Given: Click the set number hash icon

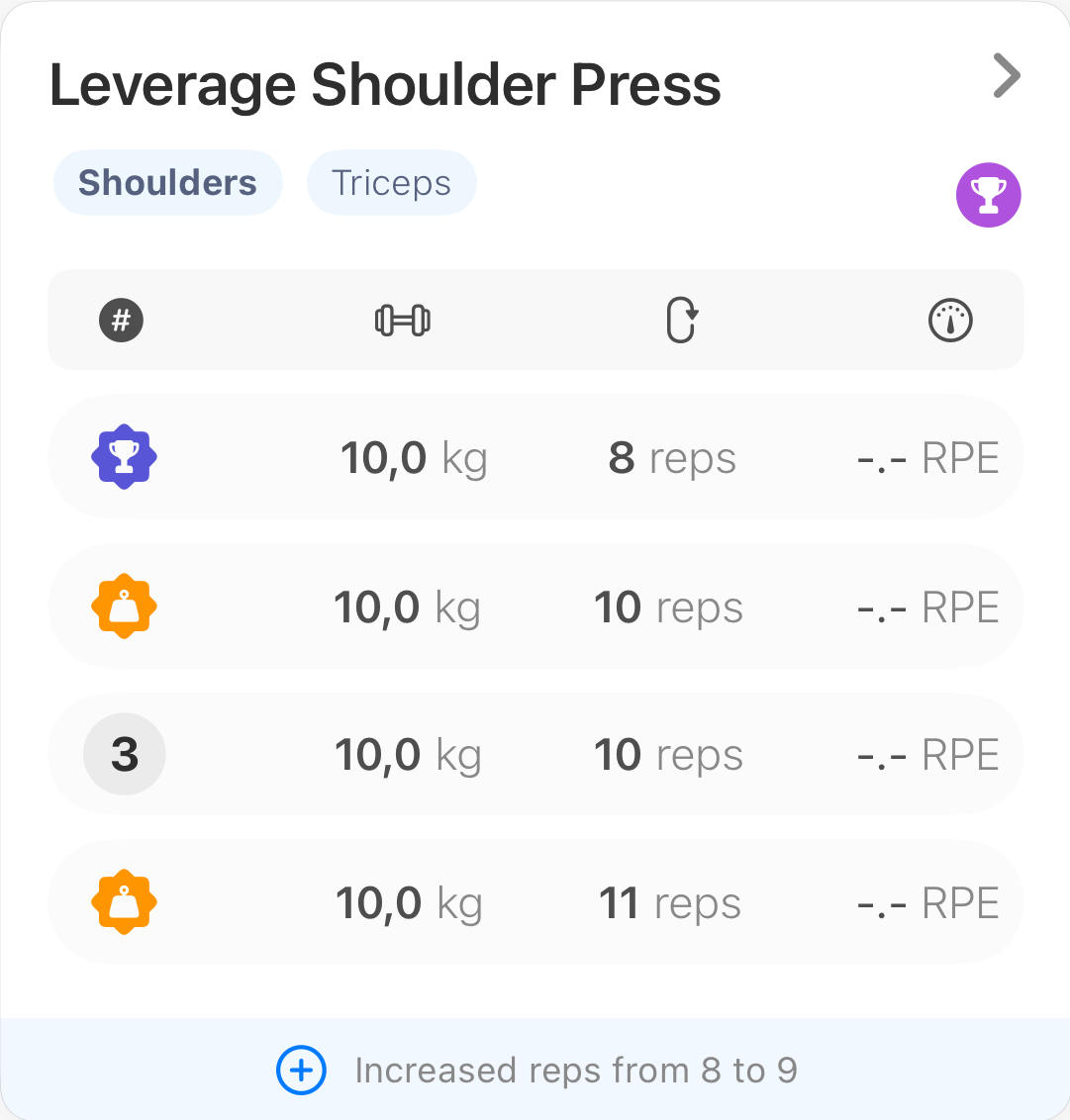Looking at the screenshot, I should (x=122, y=321).
